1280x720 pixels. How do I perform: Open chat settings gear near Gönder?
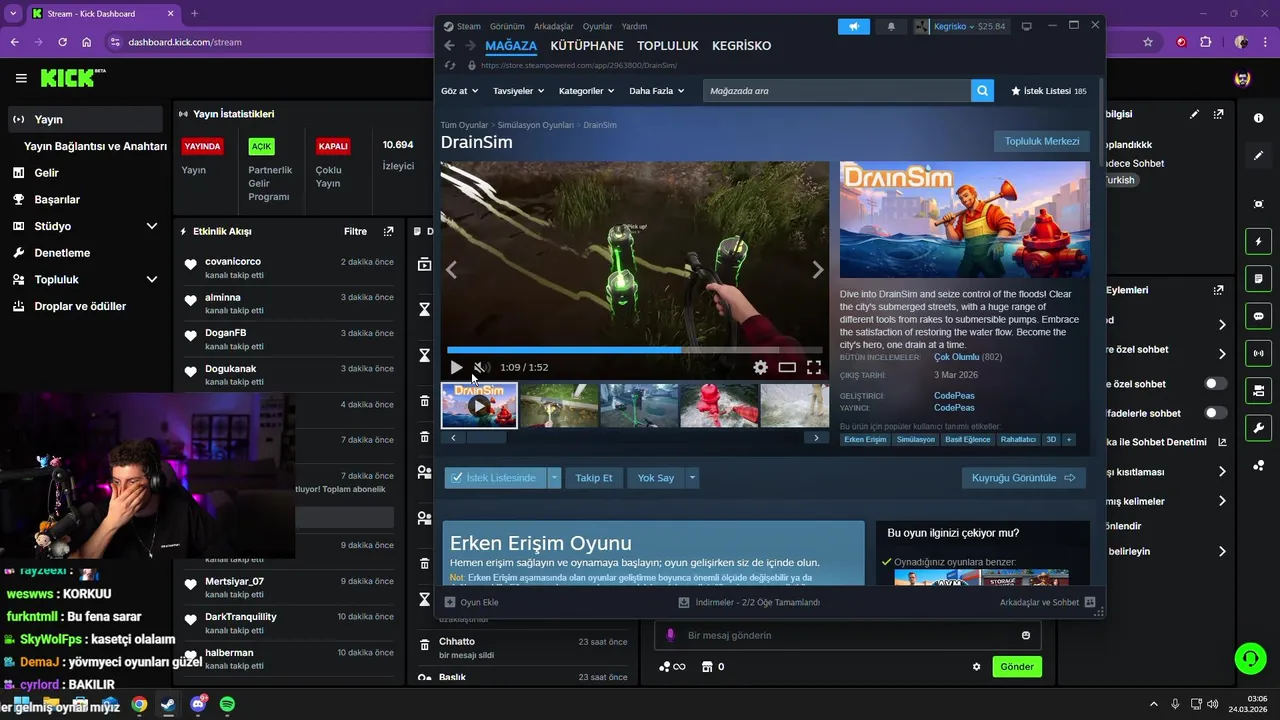coord(977,667)
